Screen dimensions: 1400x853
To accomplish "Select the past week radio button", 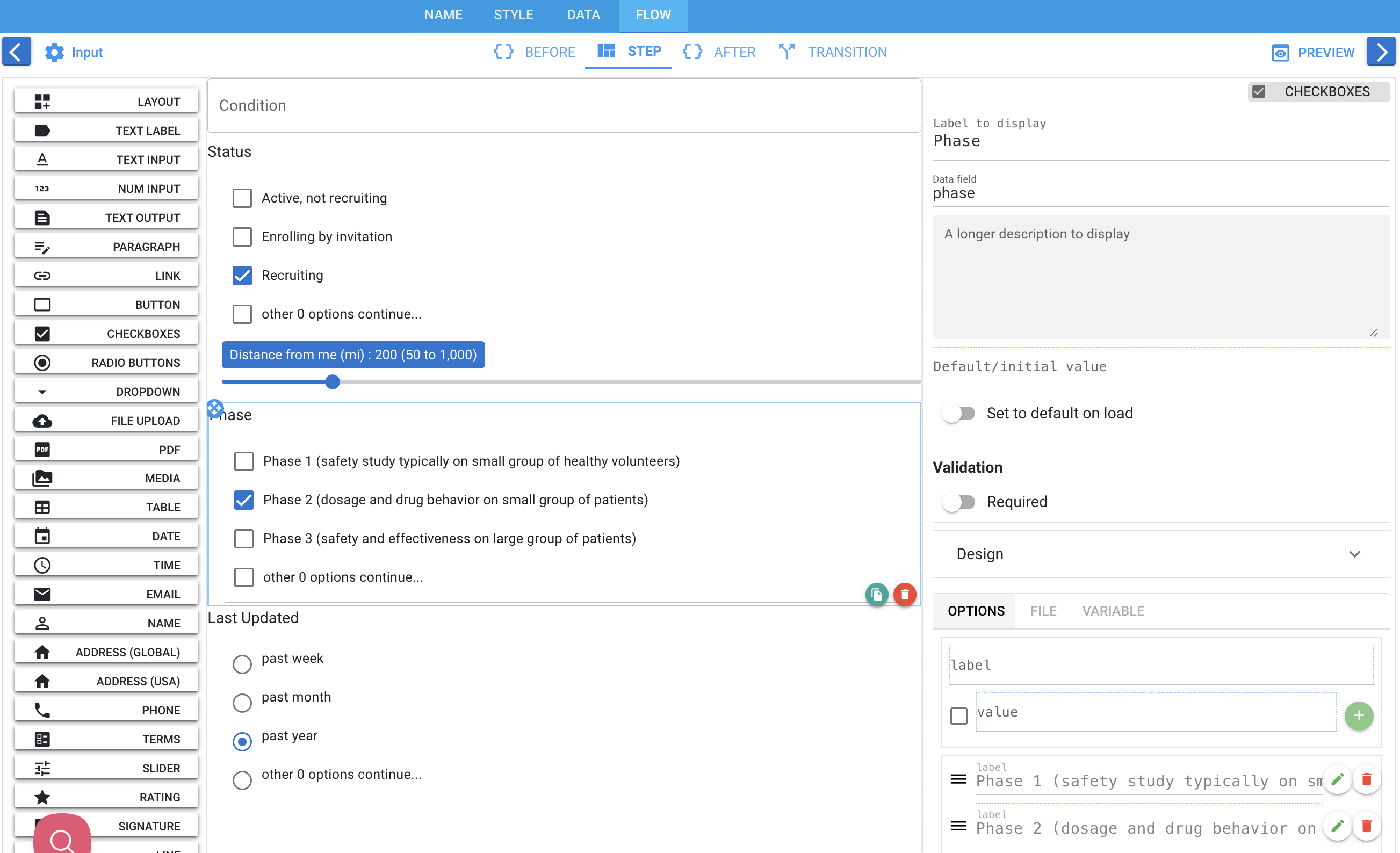I will (x=242, y=663).
